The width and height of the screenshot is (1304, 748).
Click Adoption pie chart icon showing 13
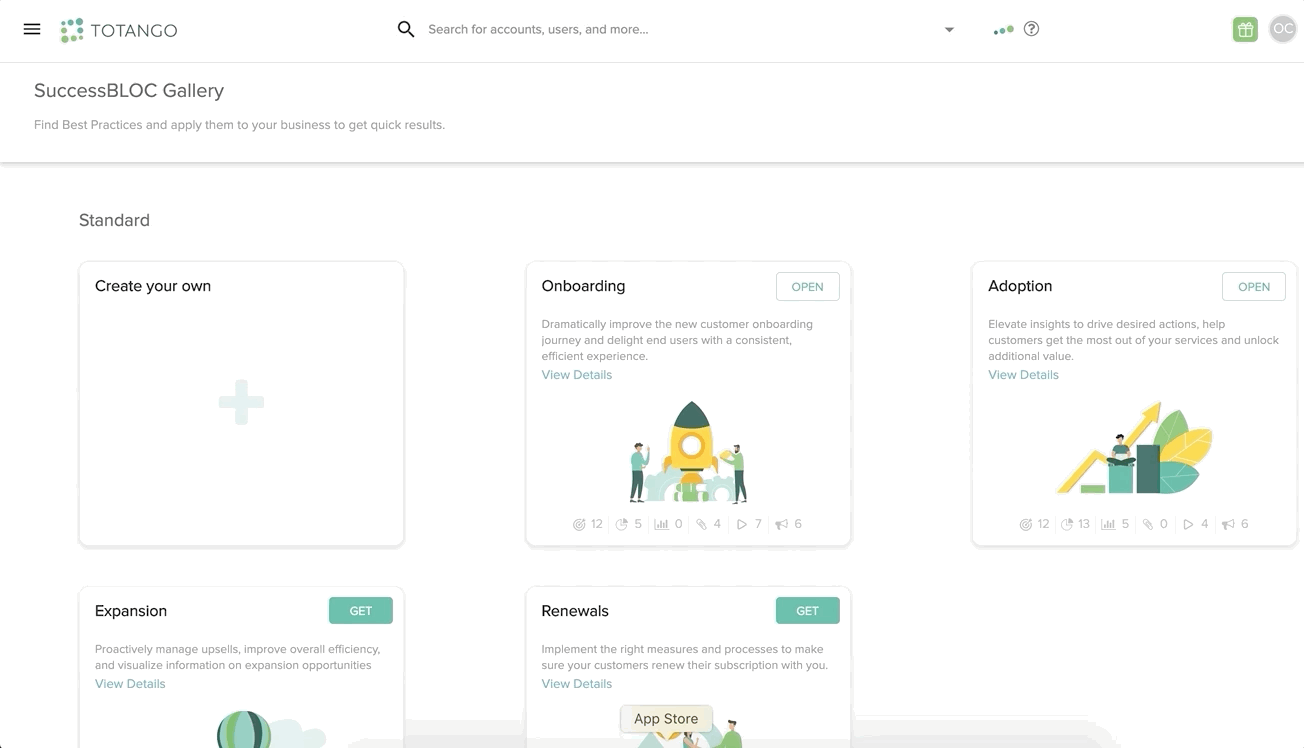pos(1067,524)
